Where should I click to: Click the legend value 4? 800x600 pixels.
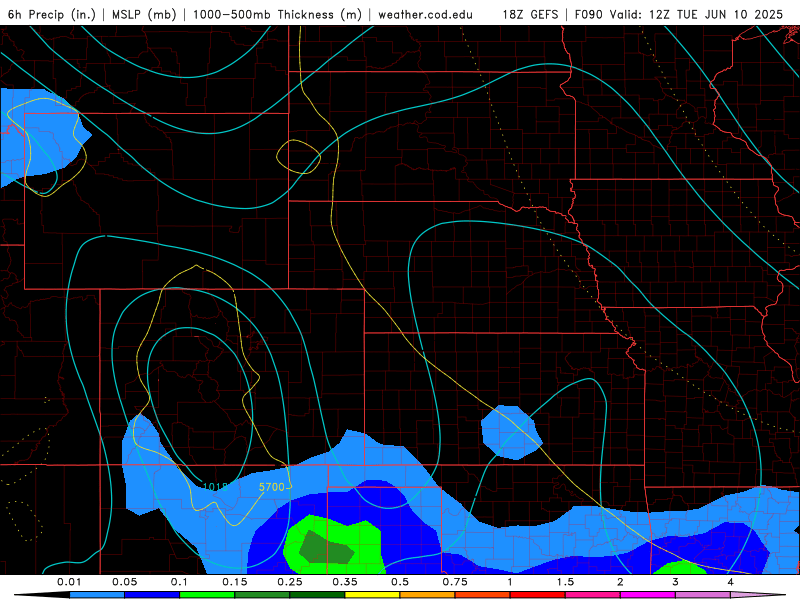731,582
